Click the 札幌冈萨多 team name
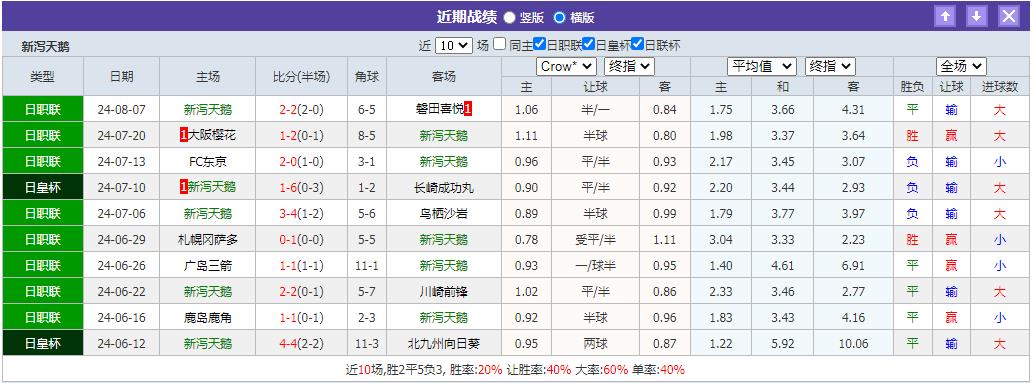Image resolution: width=1034 pixels, height=383 pixels. coord(208,239)
